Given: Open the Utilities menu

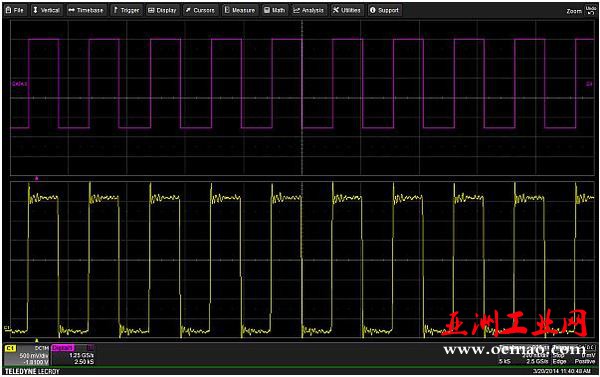Looking at the screenshot, I should tap(346, 10).
